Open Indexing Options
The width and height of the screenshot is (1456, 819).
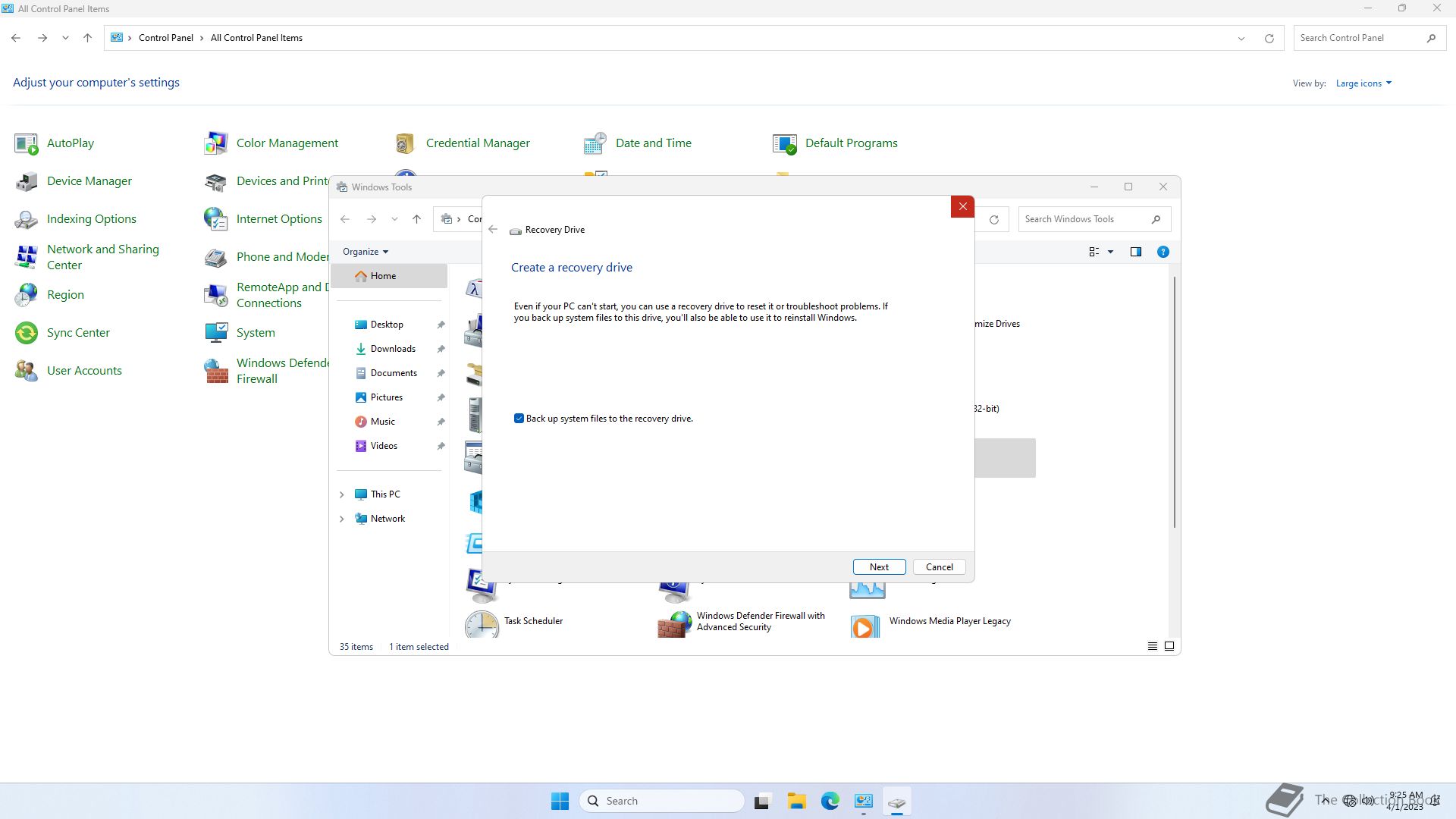click(76, 219)
